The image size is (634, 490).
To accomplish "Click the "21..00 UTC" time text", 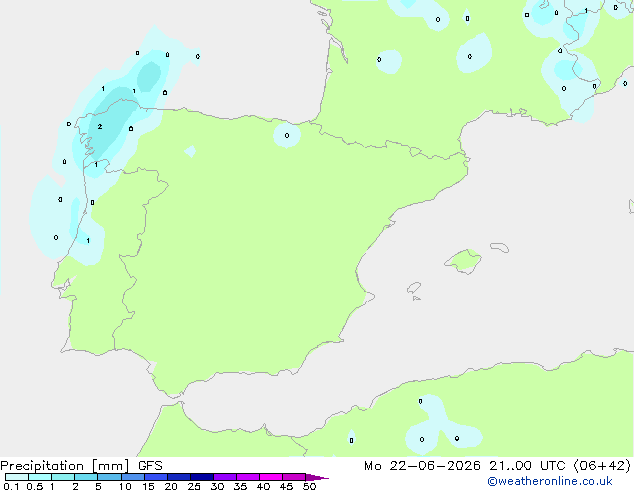I will tap(526, 466).
